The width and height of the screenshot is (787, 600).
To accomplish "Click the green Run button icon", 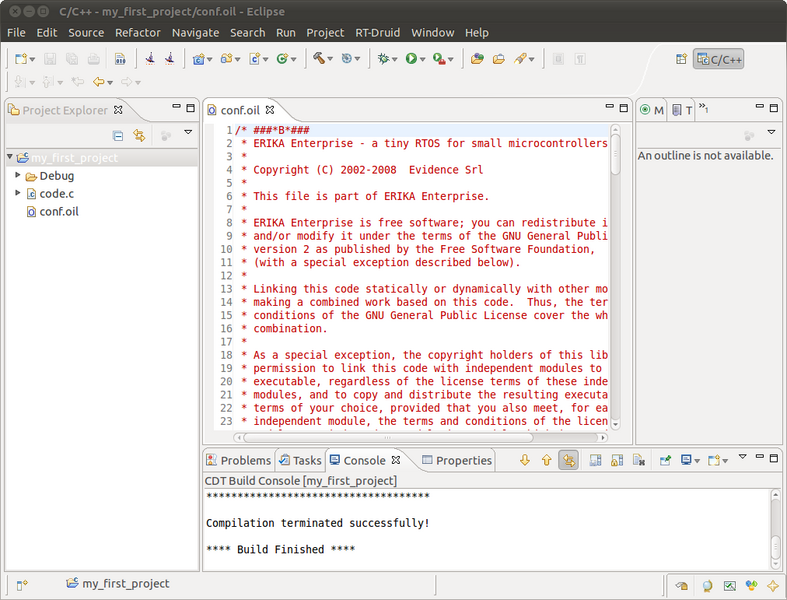I will click(411, 59).
